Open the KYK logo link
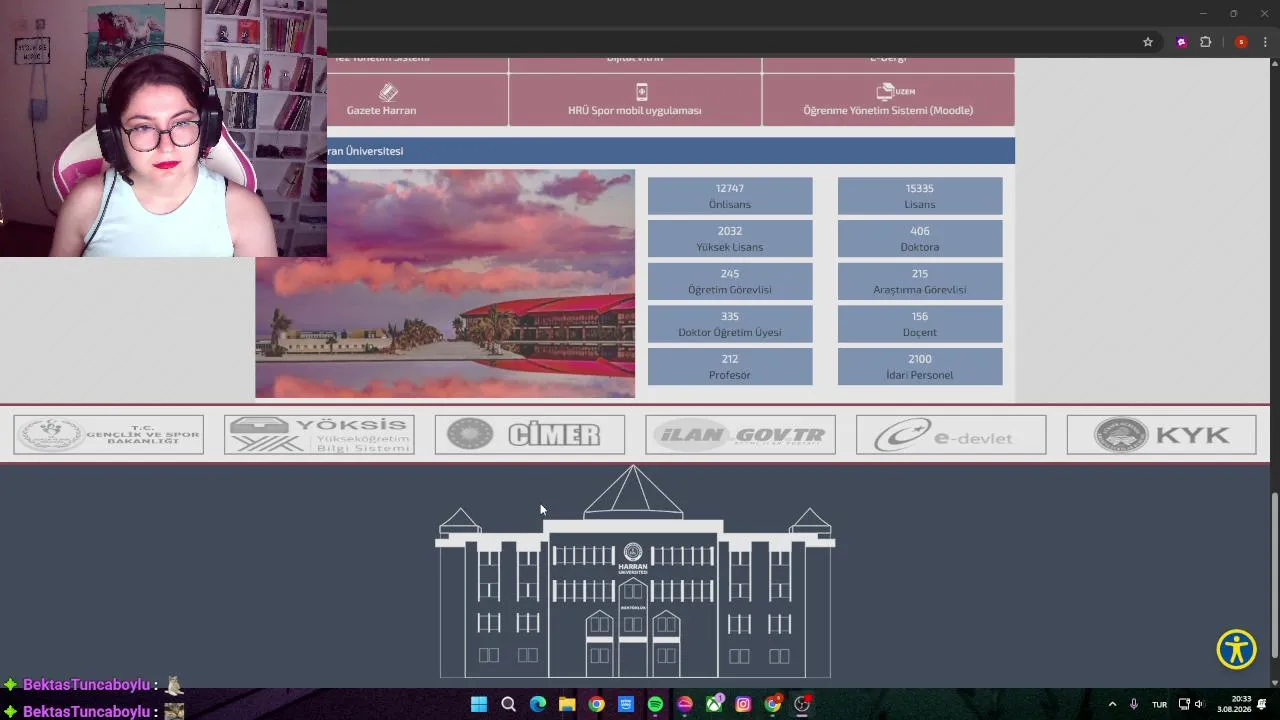The image size is (1280, 720). [x=1161, y=435]
